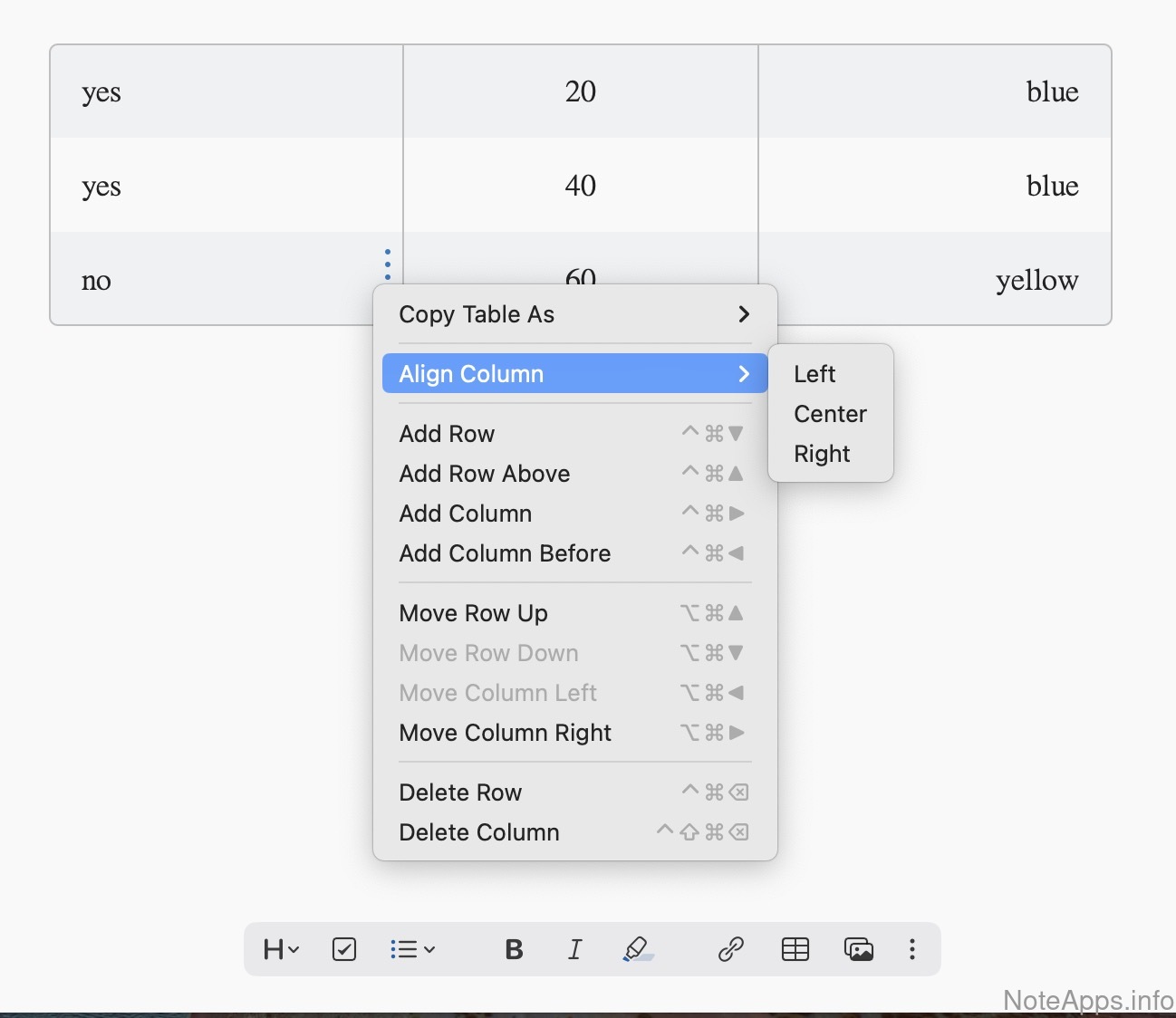This screenshot has width=1176, height=1018.
Task: Delete the current column
Action: coord(479,832)
